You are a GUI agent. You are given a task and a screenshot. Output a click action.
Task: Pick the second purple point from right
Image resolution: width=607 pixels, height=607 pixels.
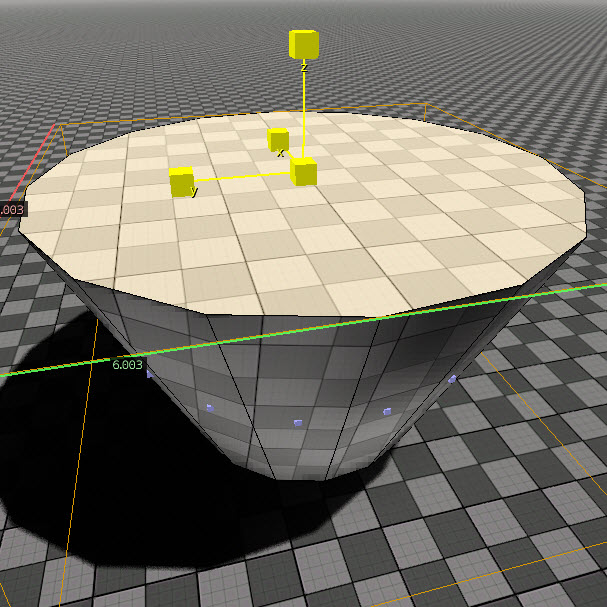pyautogui.click(x=387, y=412)
